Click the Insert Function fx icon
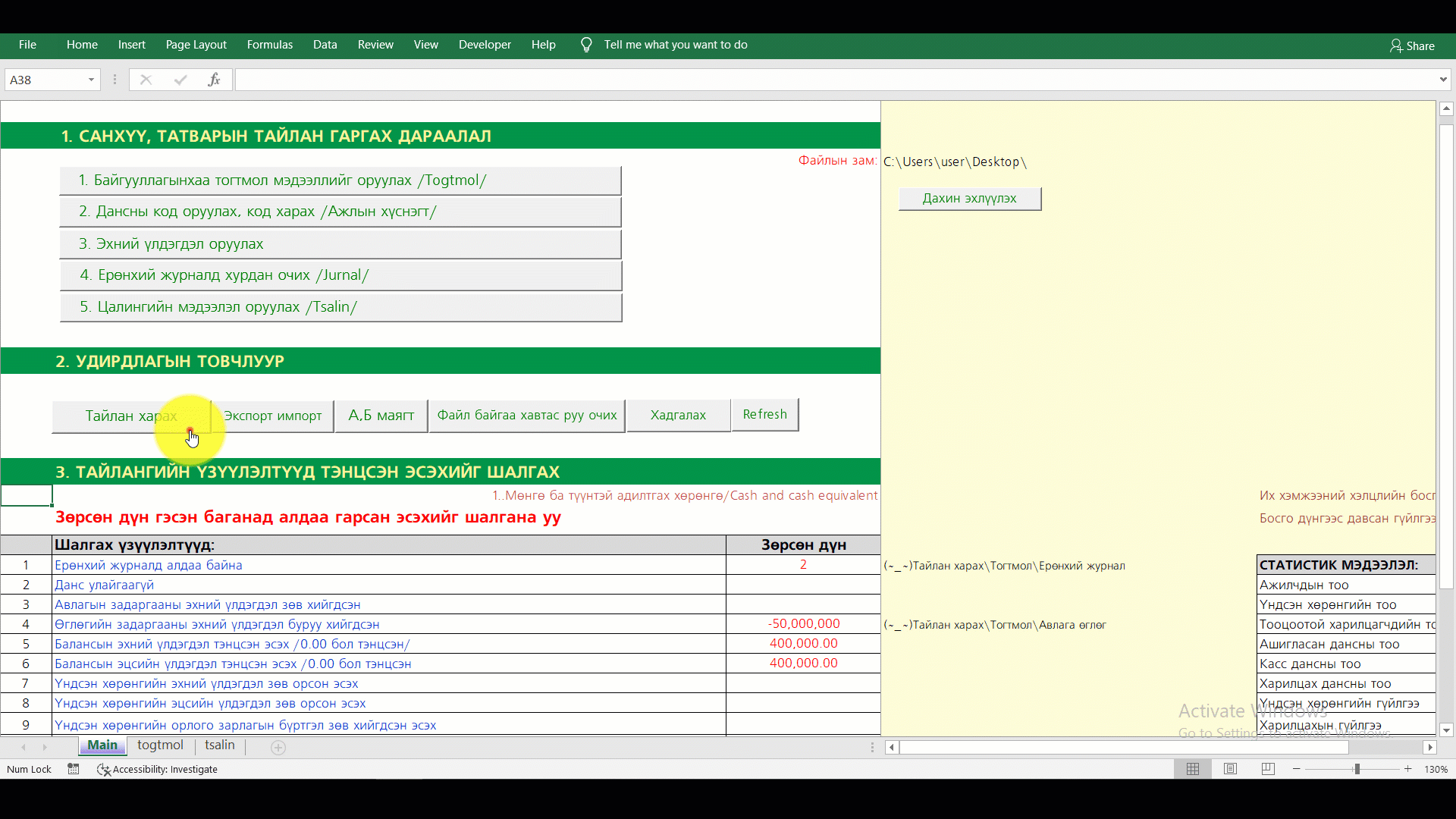 pos(214,80)
